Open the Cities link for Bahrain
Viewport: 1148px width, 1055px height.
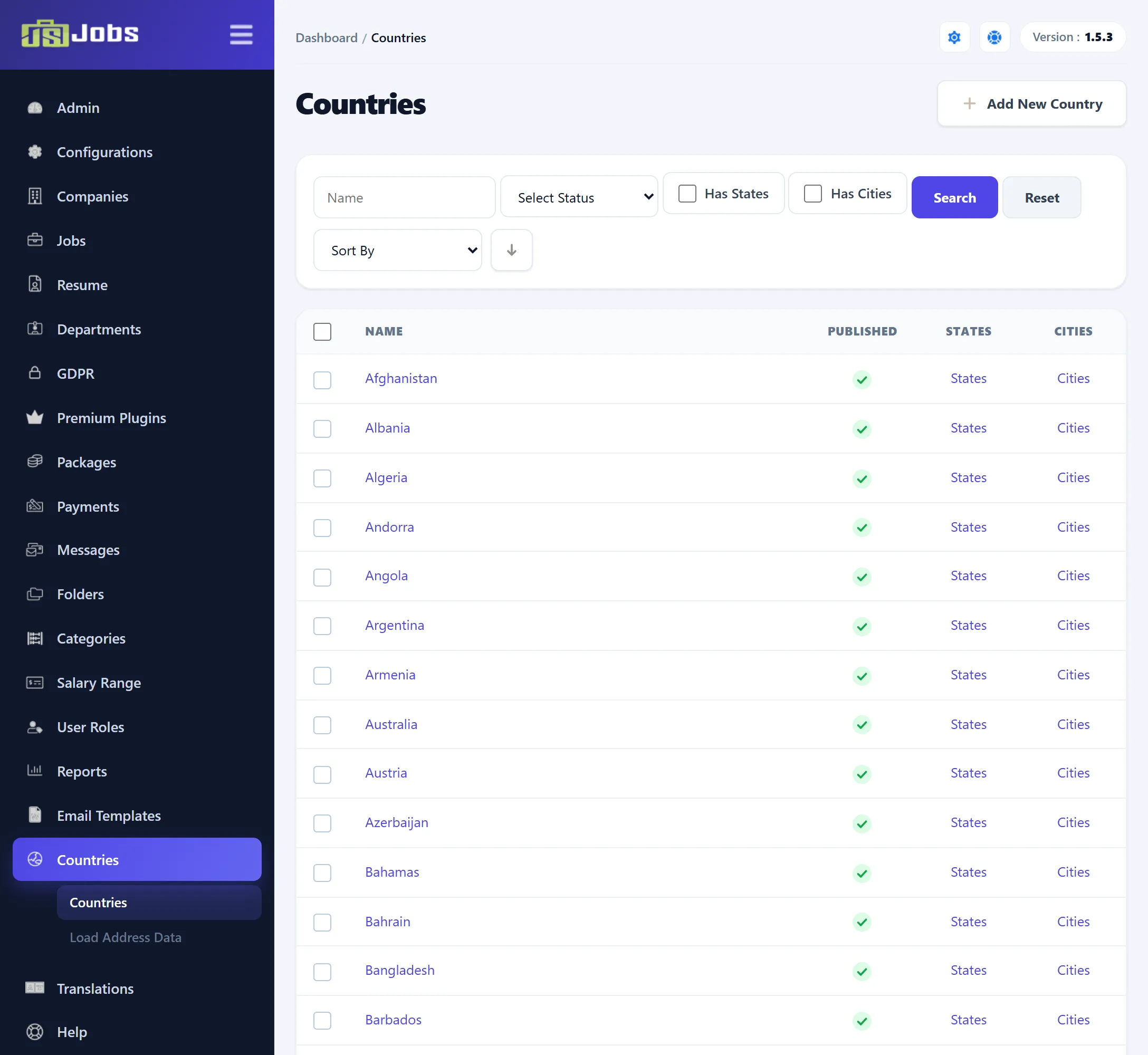tap(1073, 922)
